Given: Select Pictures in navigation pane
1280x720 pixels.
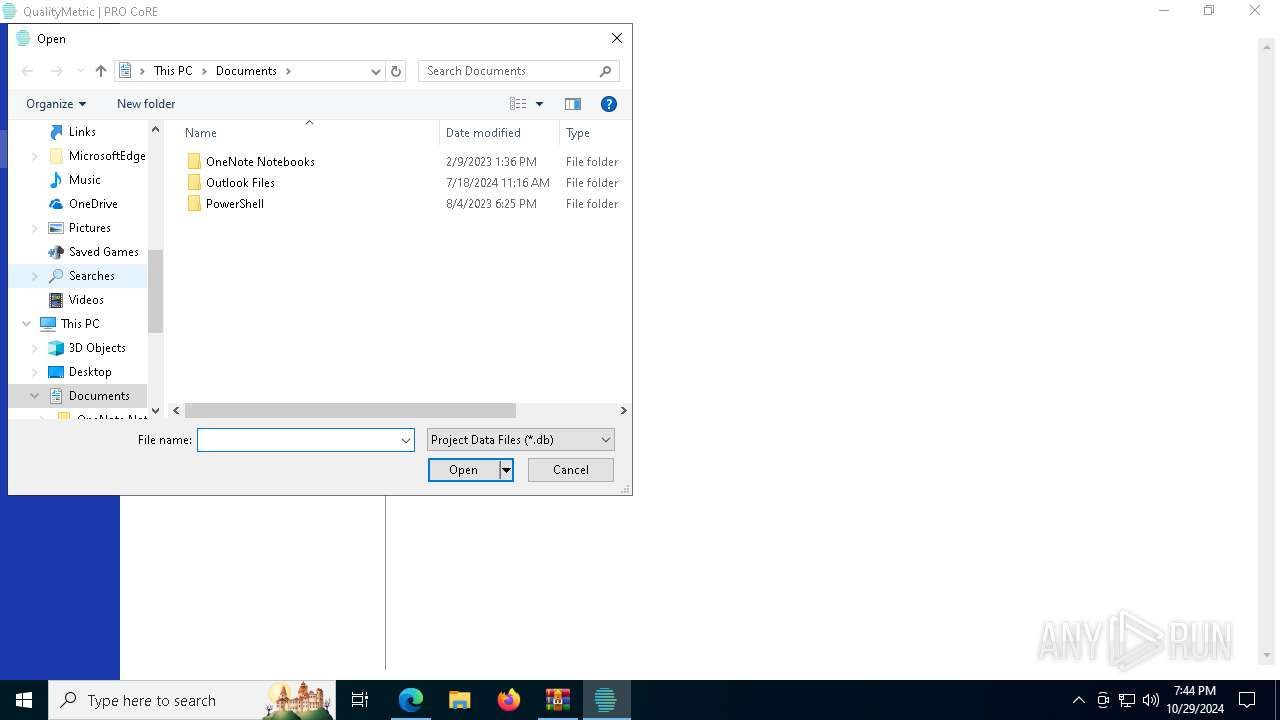Looking at the screenshot, I should (90, 228).
